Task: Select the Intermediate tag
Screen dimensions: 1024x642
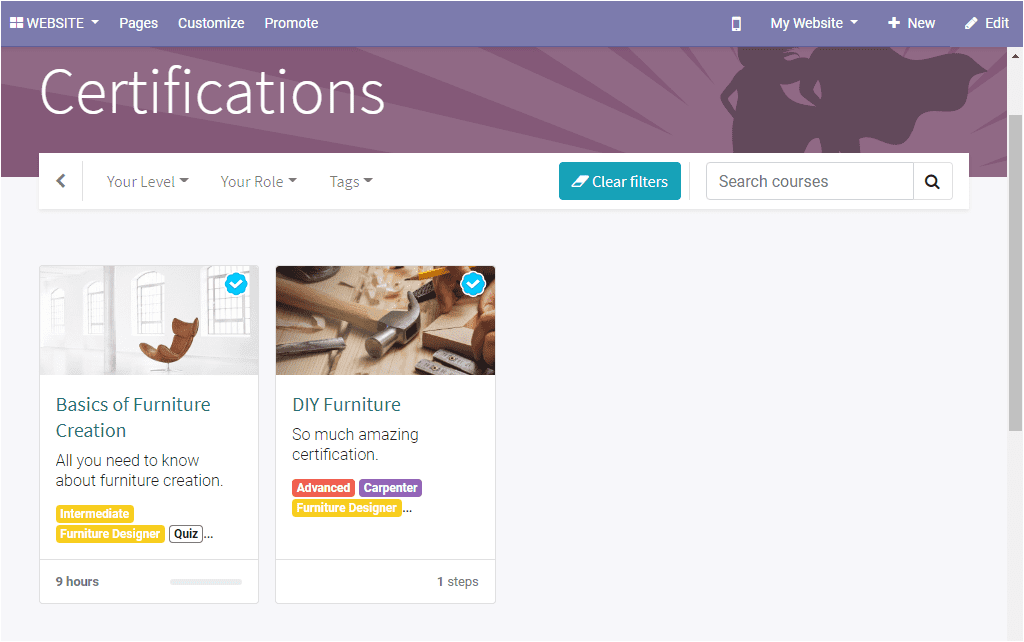Action: [x=95, y=513]
